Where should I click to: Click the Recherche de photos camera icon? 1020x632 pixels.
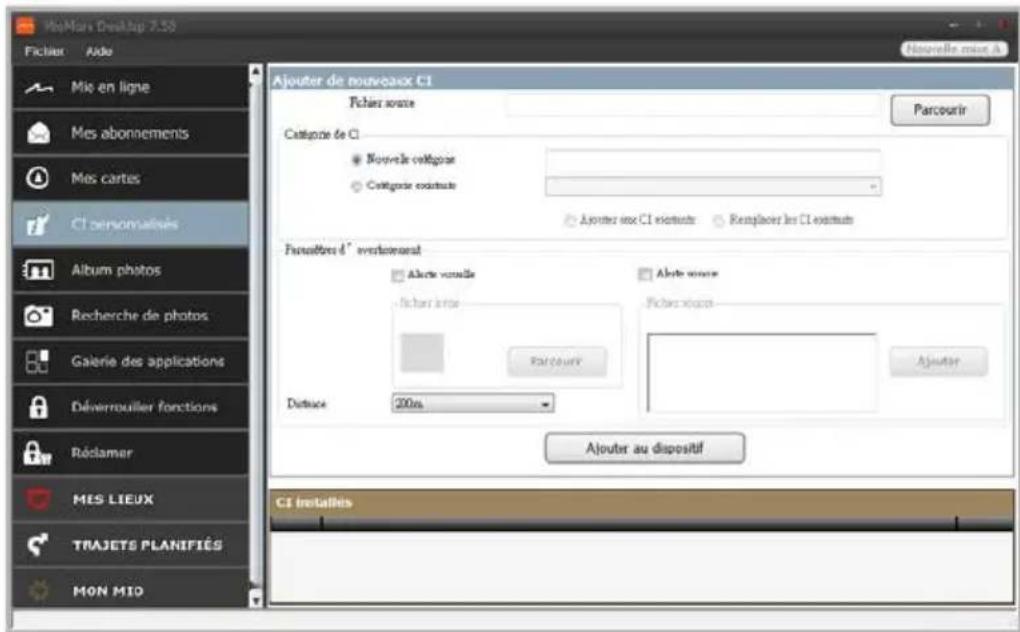(38, 315)
